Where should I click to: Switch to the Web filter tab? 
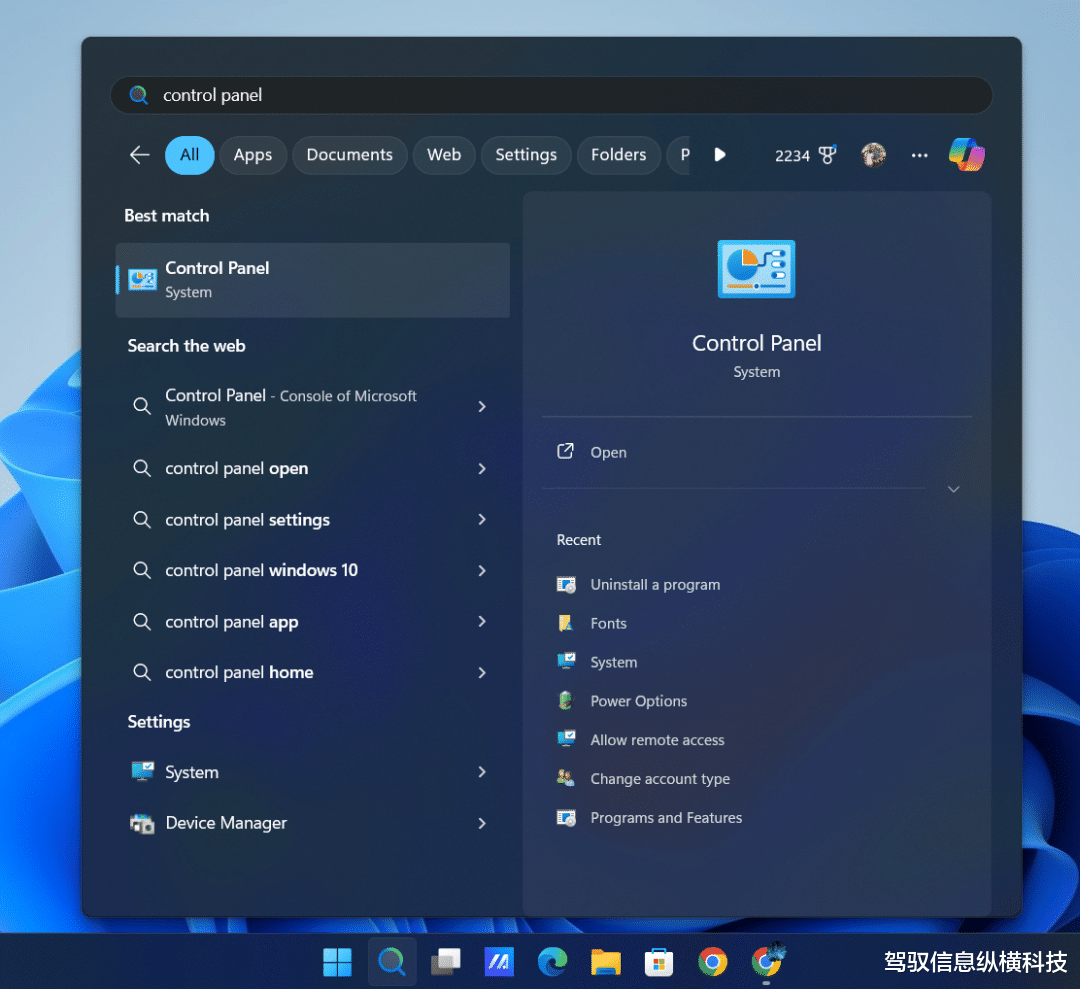pos(444,155)
